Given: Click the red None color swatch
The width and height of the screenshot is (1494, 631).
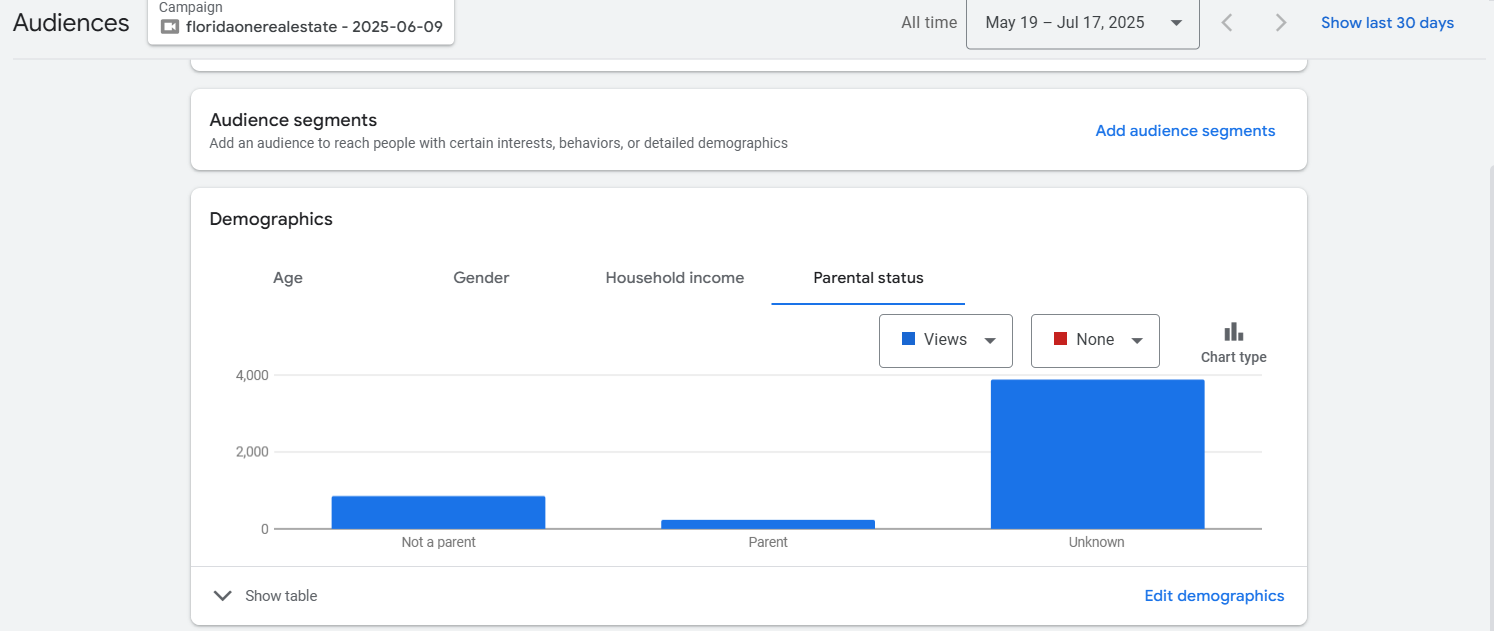Looking at the screenshot, I should coord(1060,339).
